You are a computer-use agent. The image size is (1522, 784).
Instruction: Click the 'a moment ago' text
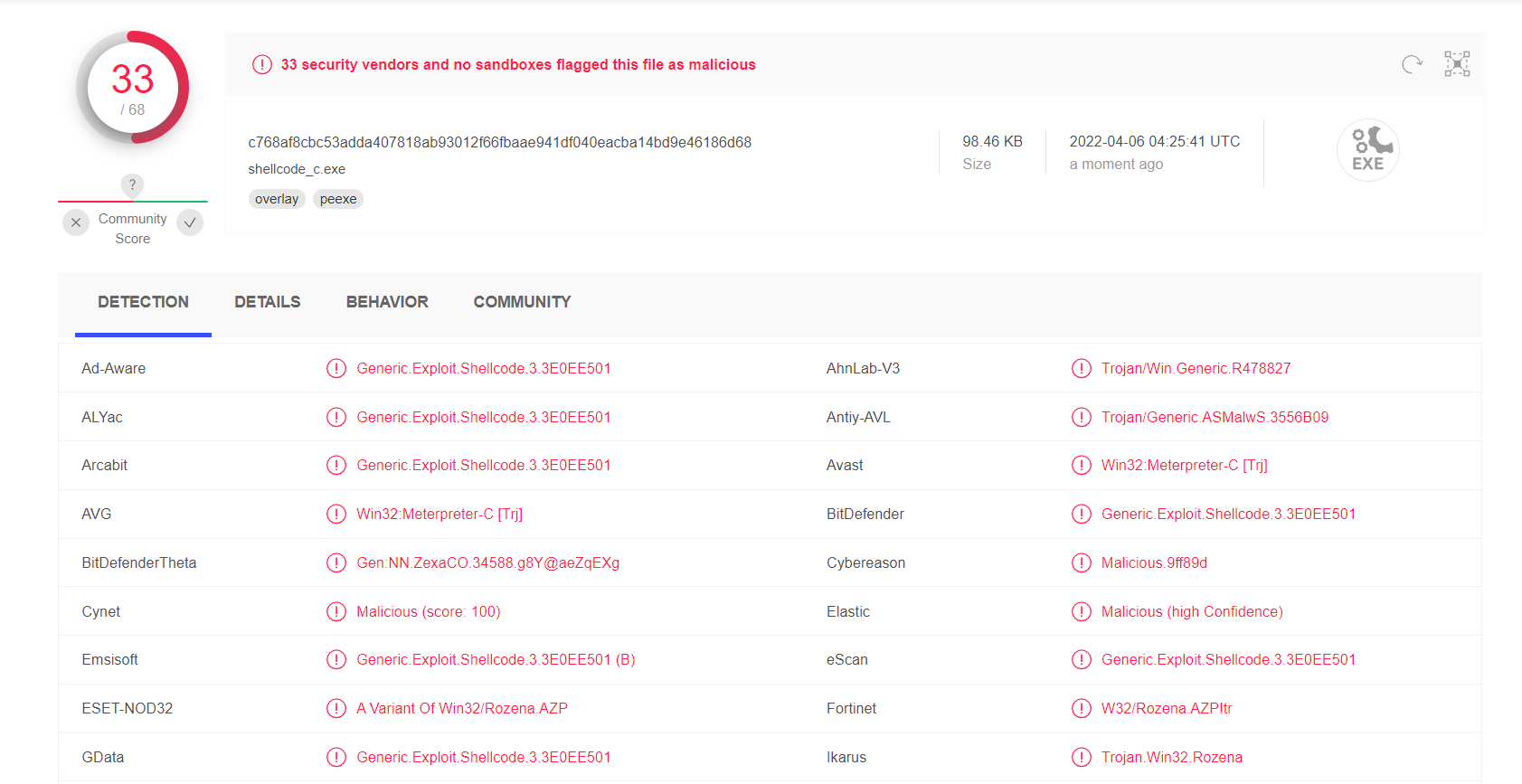click(x=1116, y=164)
